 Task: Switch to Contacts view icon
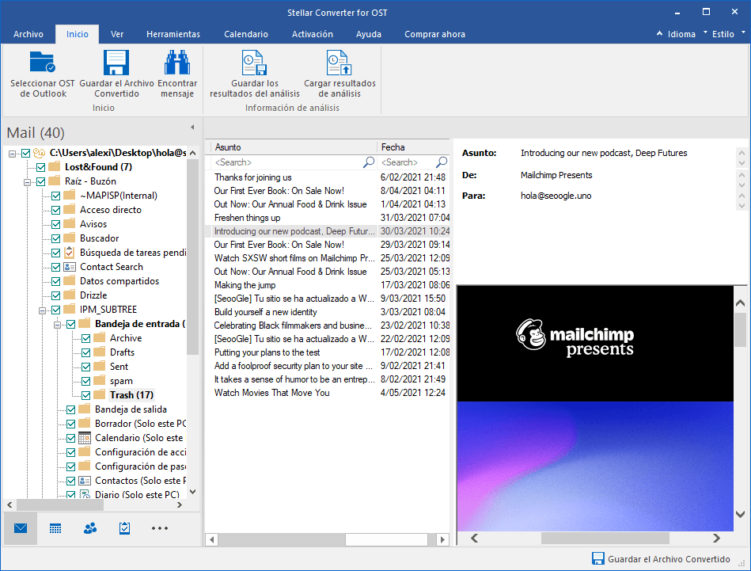90,528
